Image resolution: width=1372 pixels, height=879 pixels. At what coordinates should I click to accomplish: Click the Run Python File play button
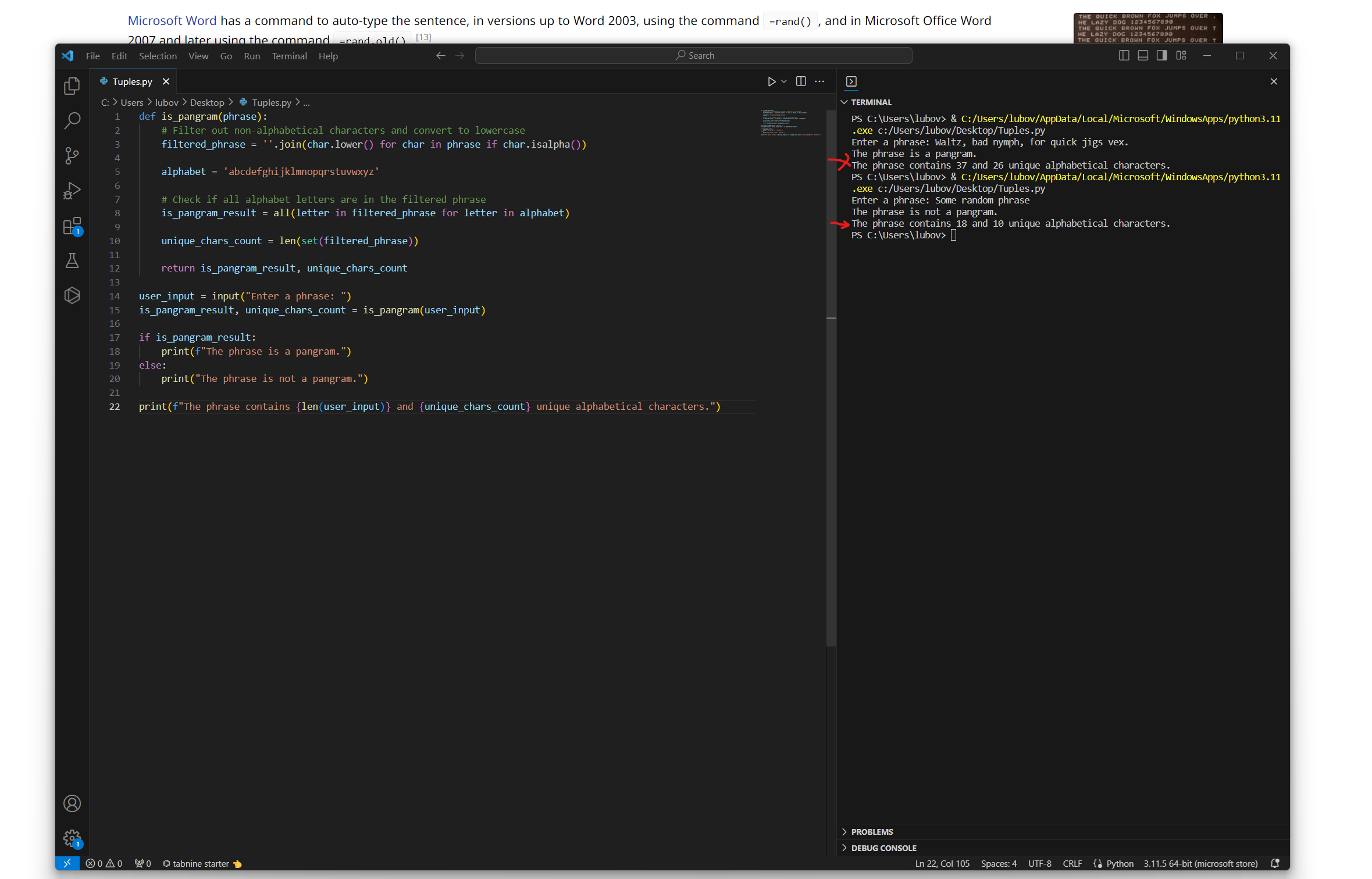tap(771, 81)
